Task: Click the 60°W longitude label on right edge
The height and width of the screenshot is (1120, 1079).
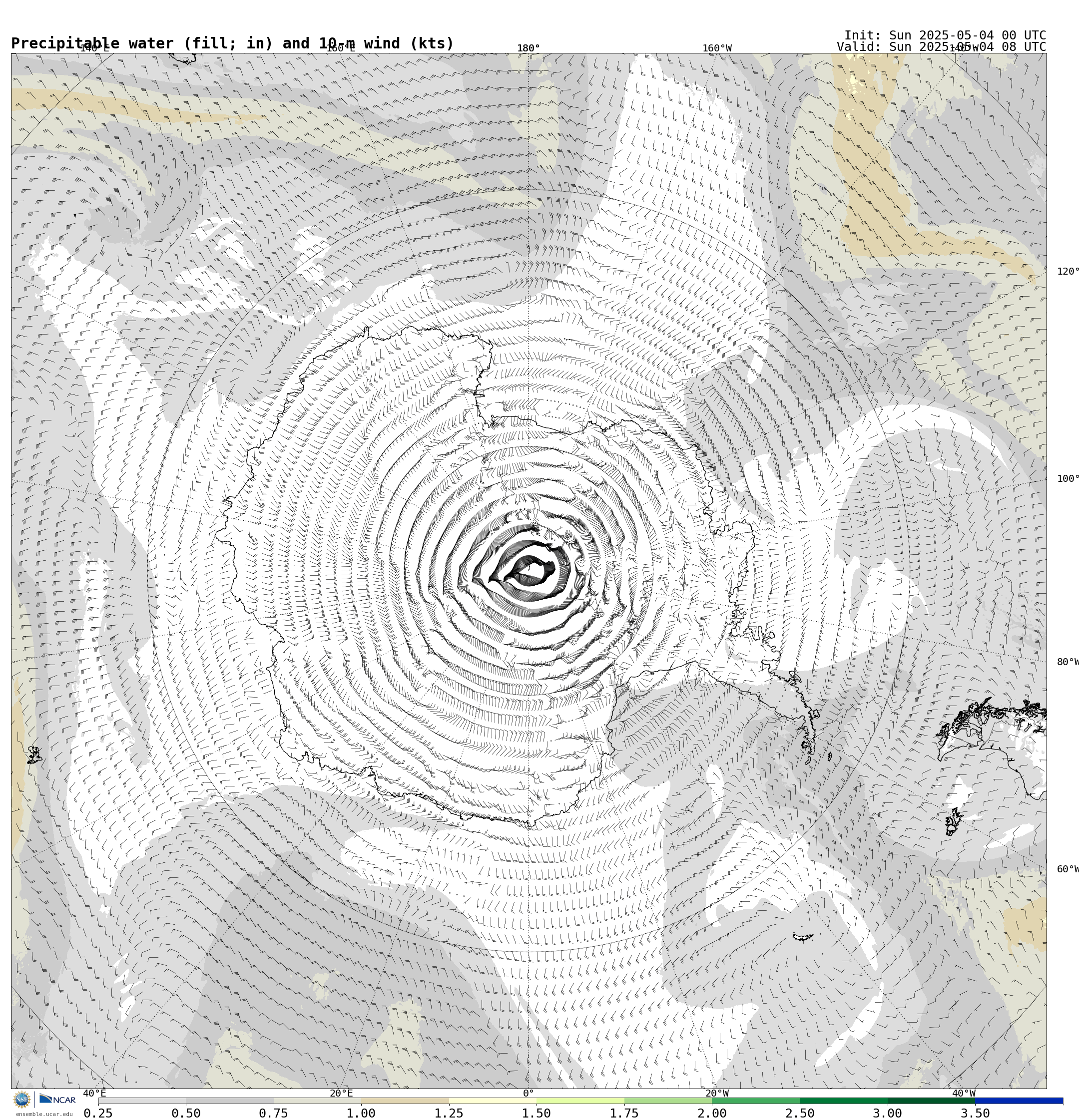Action: click(1068, 869)
